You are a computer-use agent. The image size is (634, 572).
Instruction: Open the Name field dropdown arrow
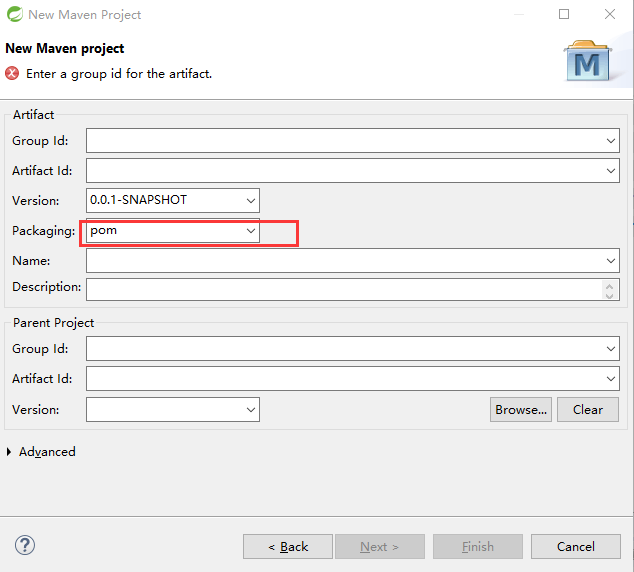click(611, 261)
